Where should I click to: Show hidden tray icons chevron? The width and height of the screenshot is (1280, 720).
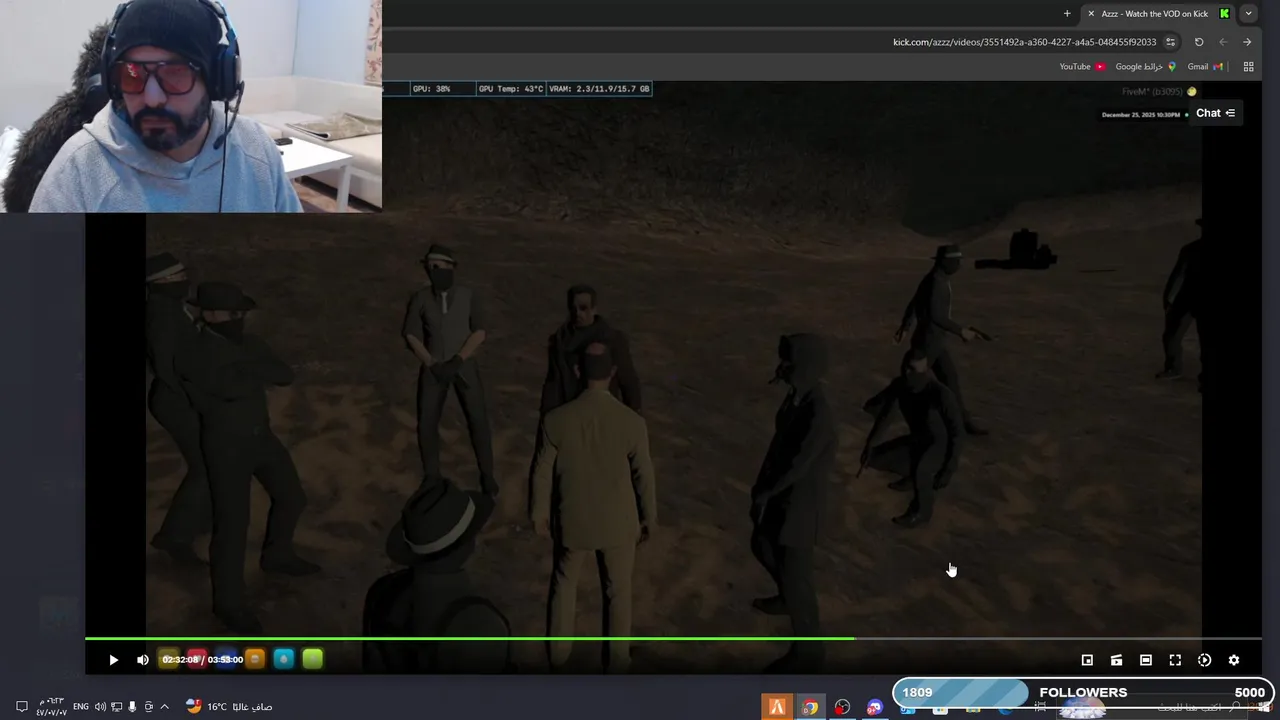[x=165, y=707]
